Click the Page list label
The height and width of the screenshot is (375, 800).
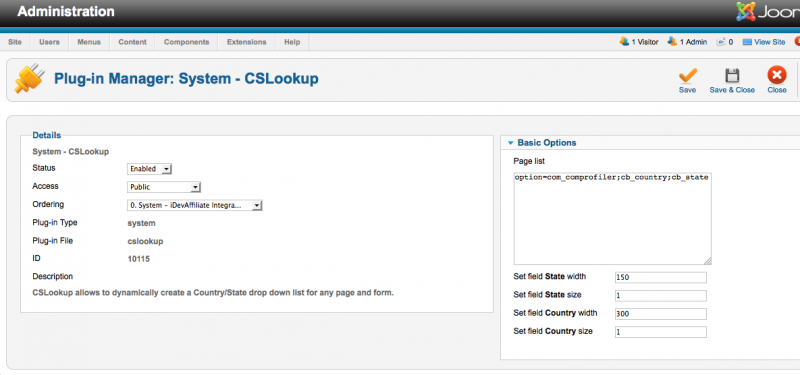click(x=529, y=161)
